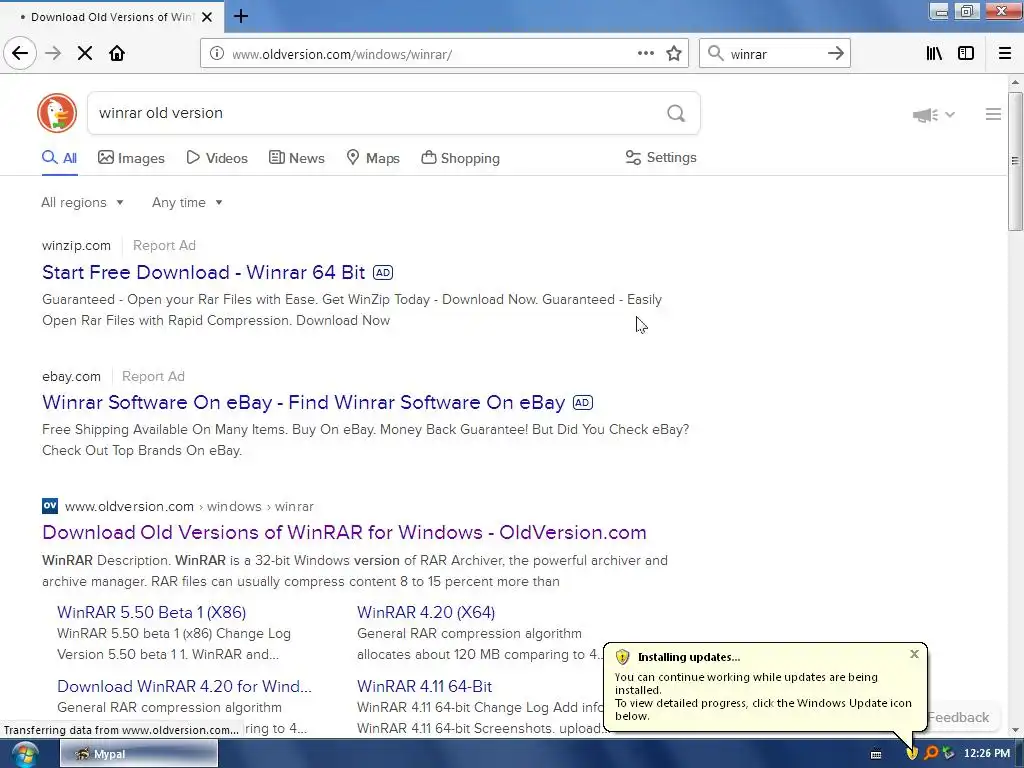Open the search Settings option
The width and height of the screenshot is (1024, 768).
point(661,157)
